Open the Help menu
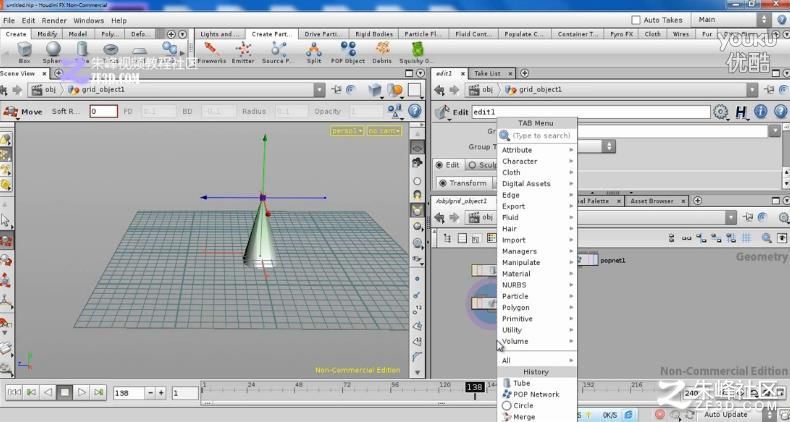Image resolution: width=790 pixels, height=422 pixels. pyautogui.click(x=119, y=21)
